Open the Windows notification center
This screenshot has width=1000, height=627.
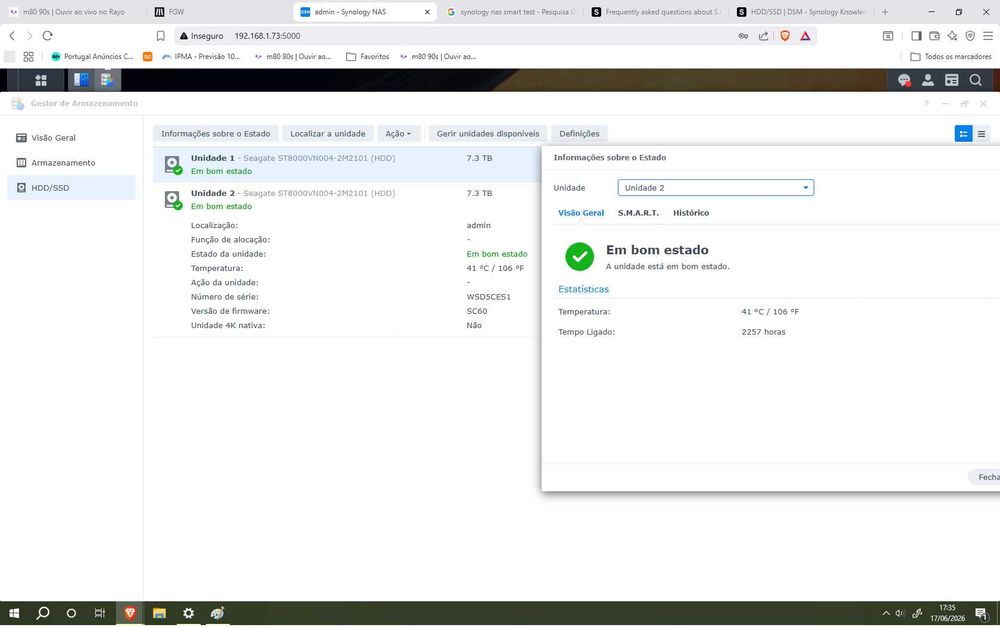(x=982, y=613)
